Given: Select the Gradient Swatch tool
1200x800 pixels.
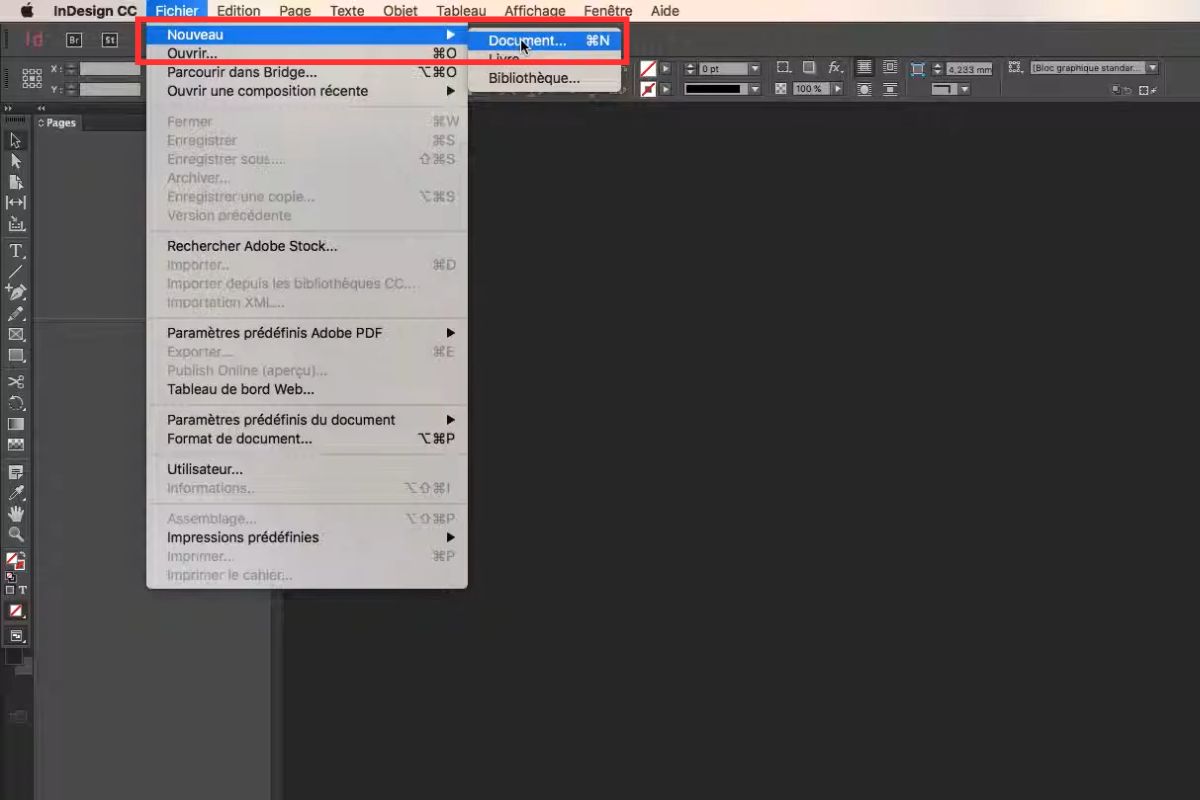Looking at the screenshot, I should [16, 424].
